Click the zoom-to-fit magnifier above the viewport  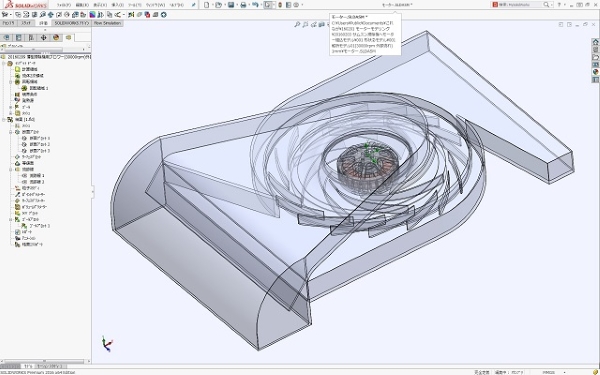pyautogui.click(x=297, y=24)
